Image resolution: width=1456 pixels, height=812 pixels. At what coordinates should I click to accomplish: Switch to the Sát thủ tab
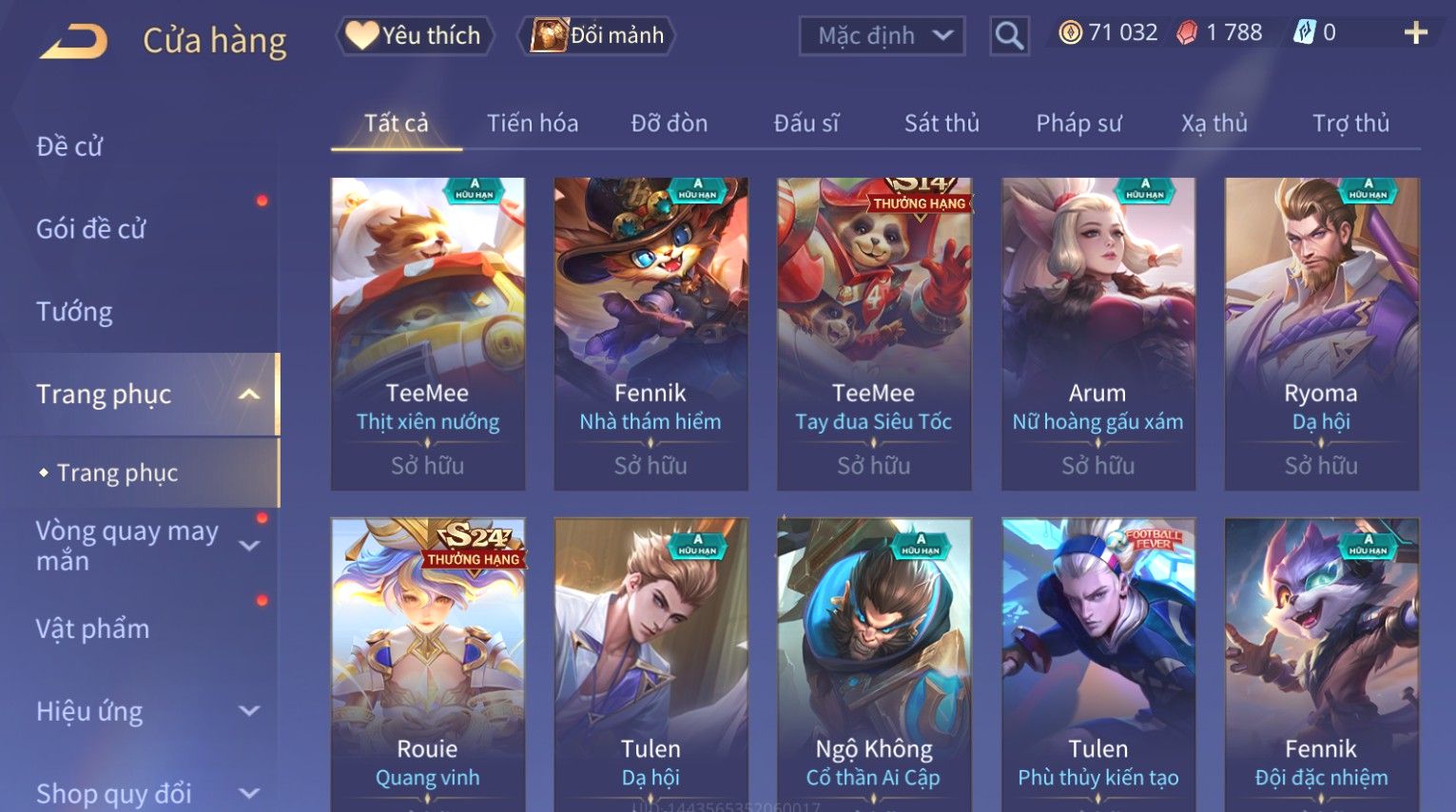click(x=942, y=124)
